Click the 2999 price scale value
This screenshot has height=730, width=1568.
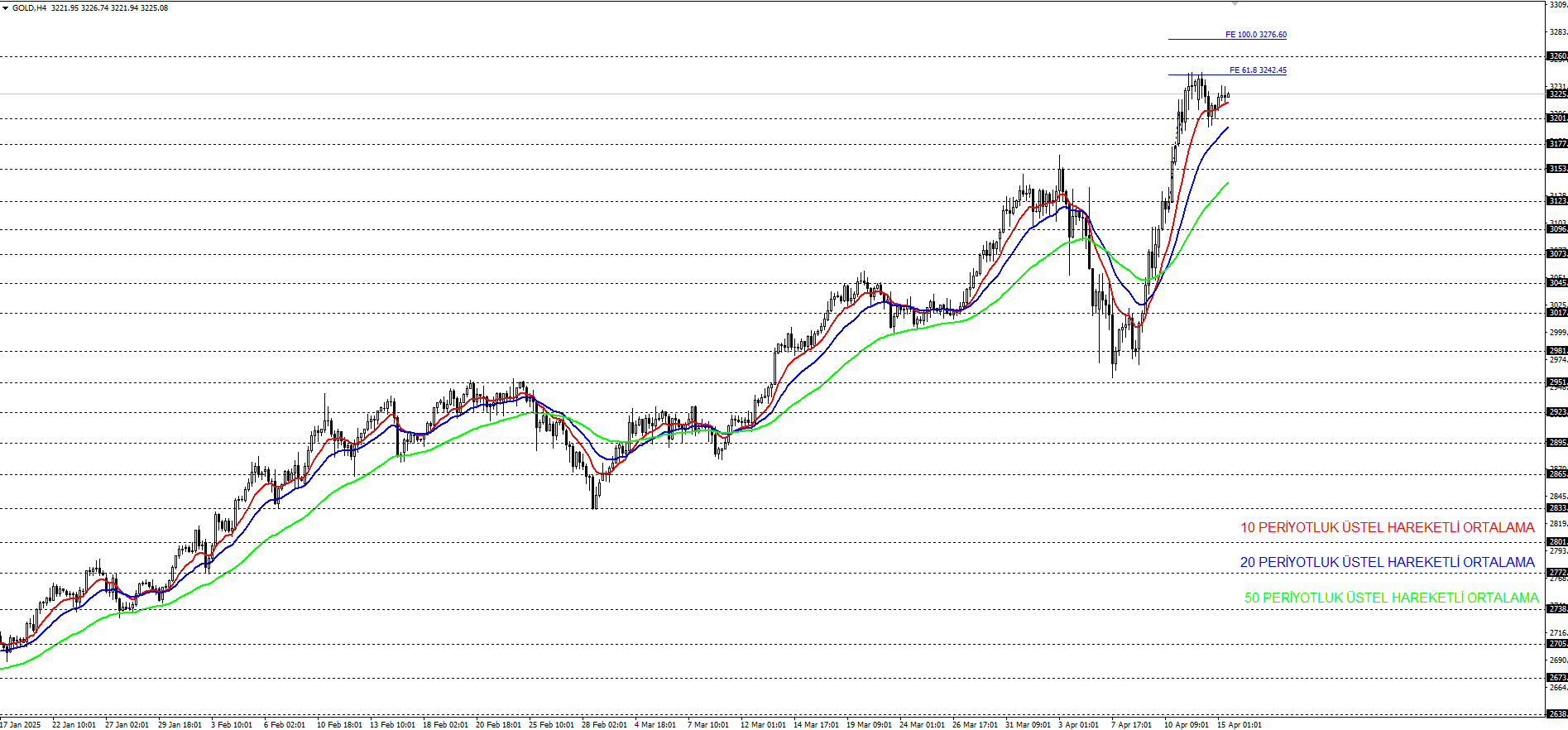click(x=1558, y=333)
